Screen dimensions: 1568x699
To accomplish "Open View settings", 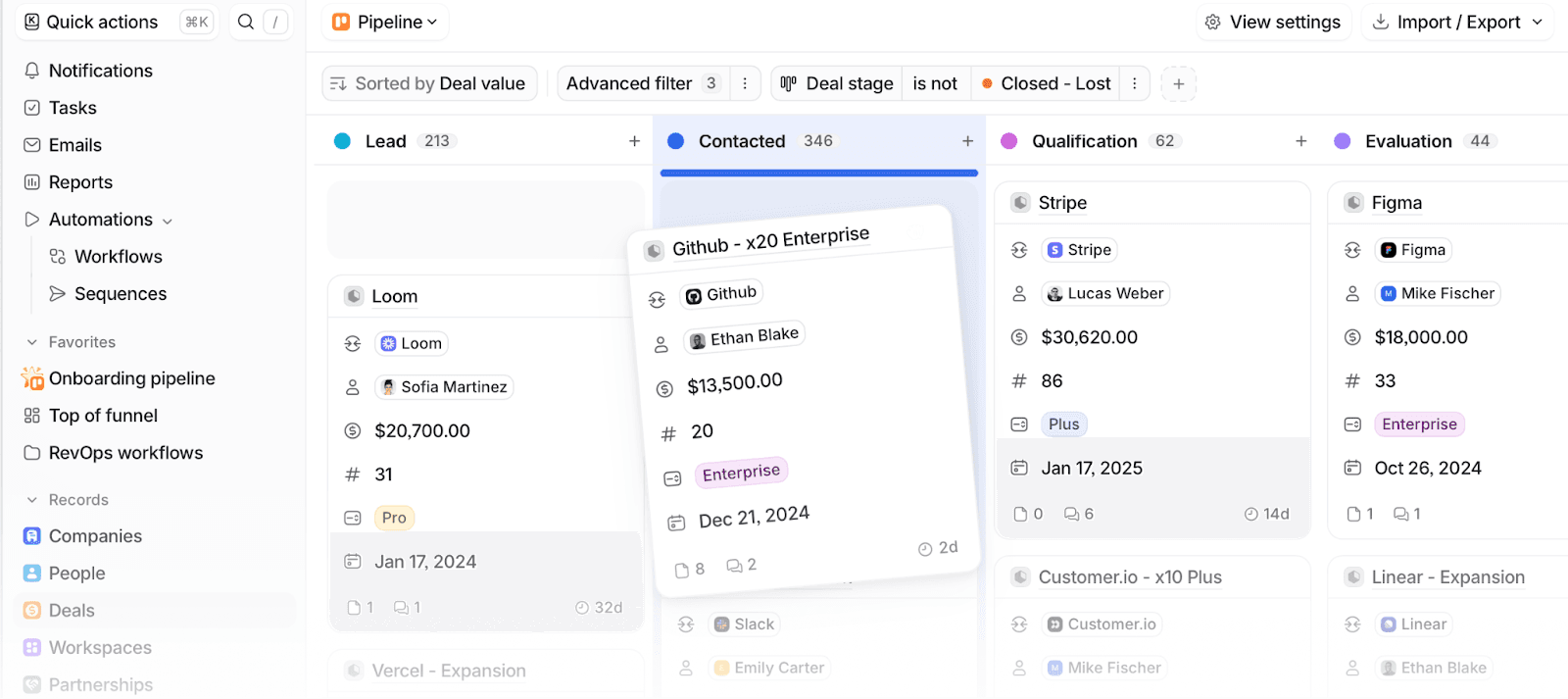I will pyautogui.click(x=1273, y=22).
